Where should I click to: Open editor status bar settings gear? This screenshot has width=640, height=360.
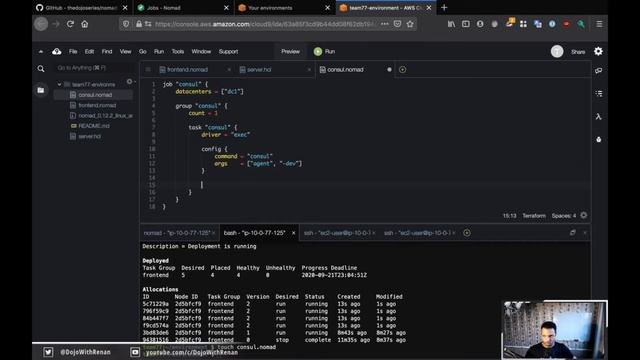(584, 215)
